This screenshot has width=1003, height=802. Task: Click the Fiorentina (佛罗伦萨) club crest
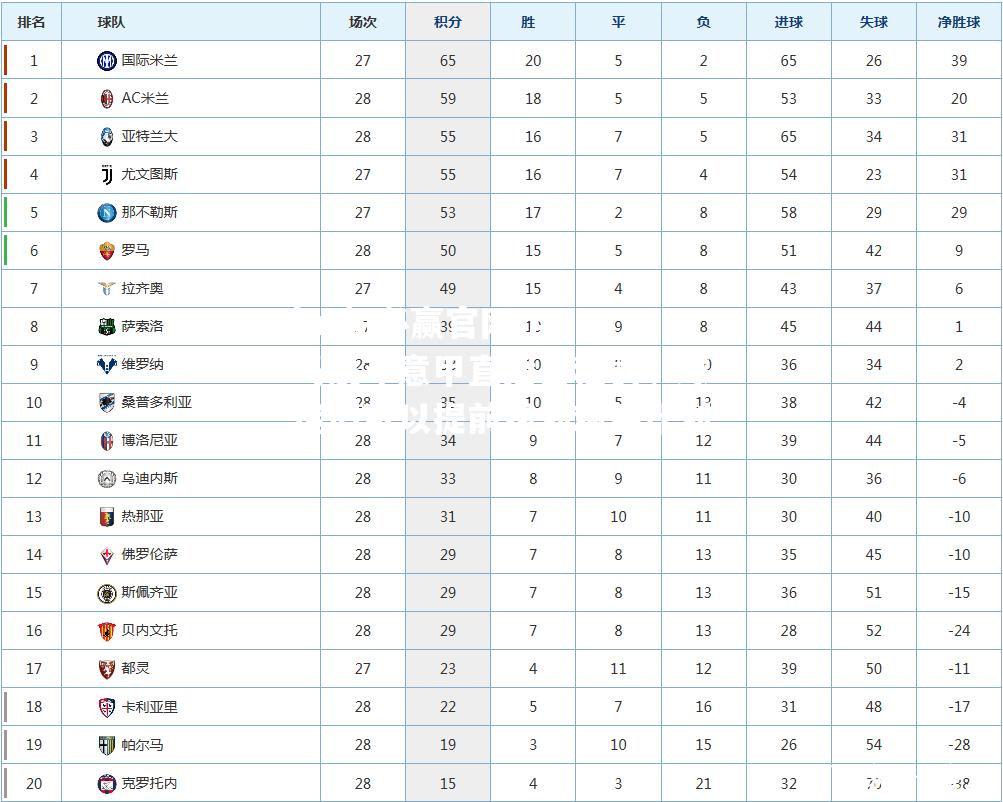(x=107, y=555)
